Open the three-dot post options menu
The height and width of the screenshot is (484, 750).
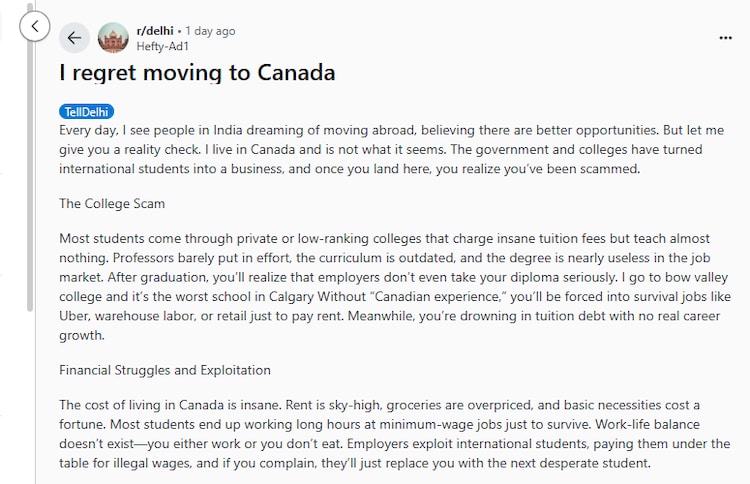(x=725, y=38)
